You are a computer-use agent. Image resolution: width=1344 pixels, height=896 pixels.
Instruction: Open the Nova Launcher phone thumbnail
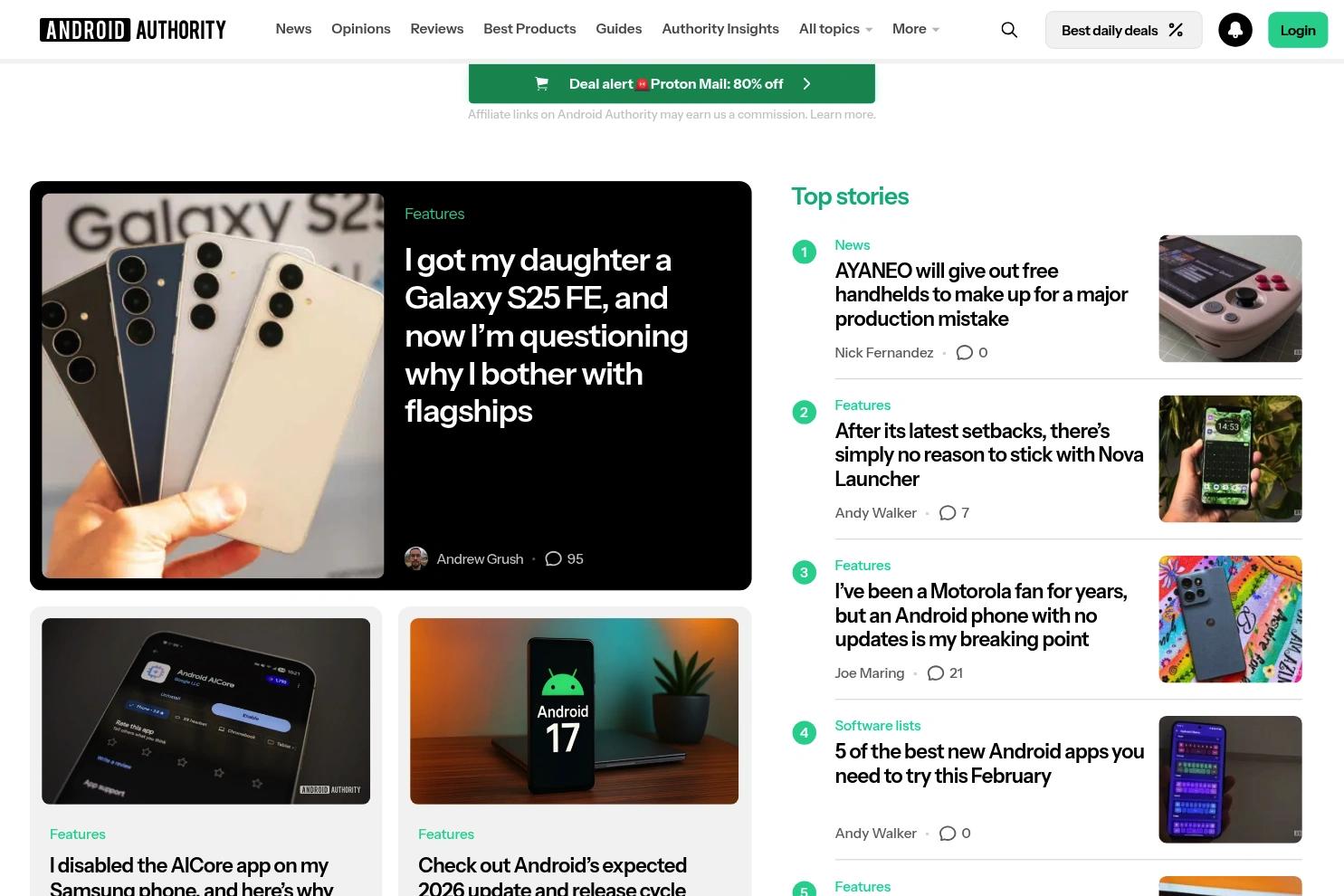pos(1231,459)
